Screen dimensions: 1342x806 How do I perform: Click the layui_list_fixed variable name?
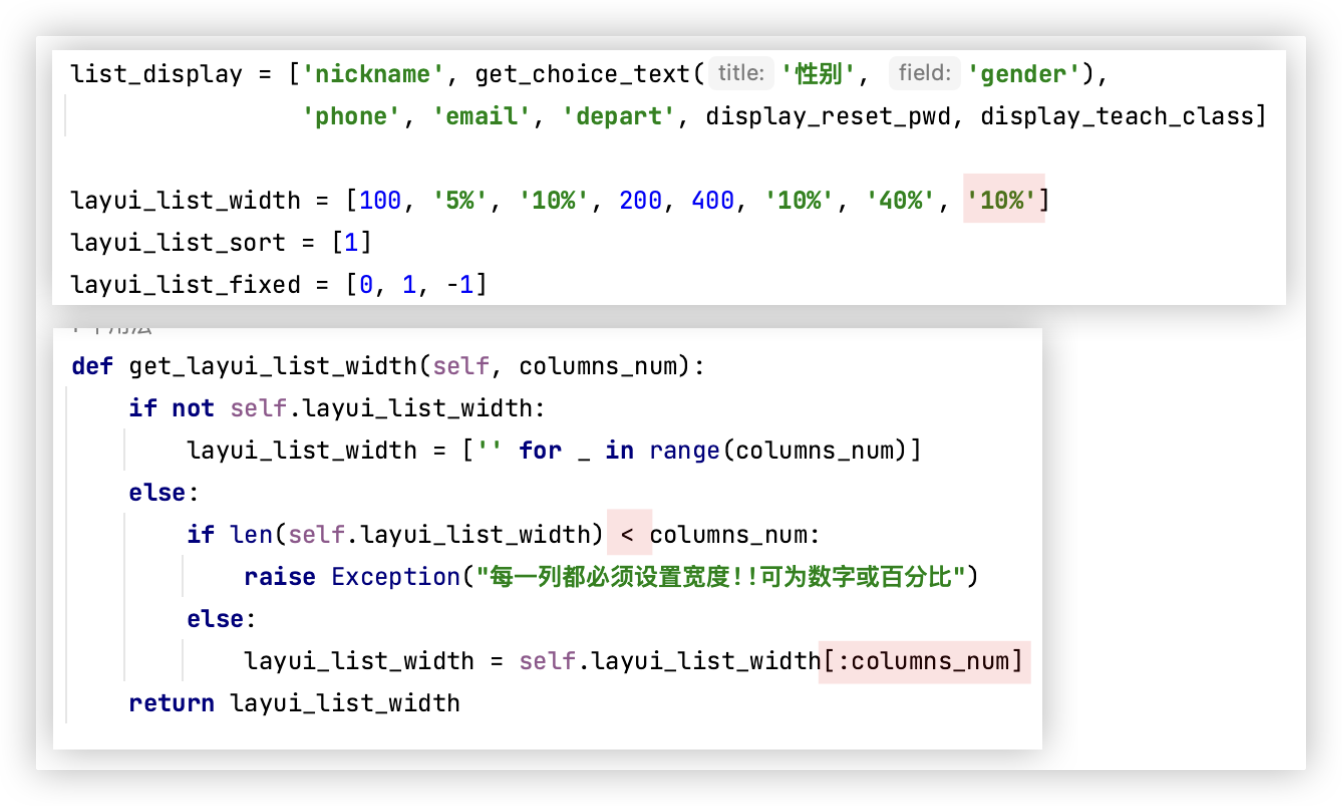tap(185, 285)
